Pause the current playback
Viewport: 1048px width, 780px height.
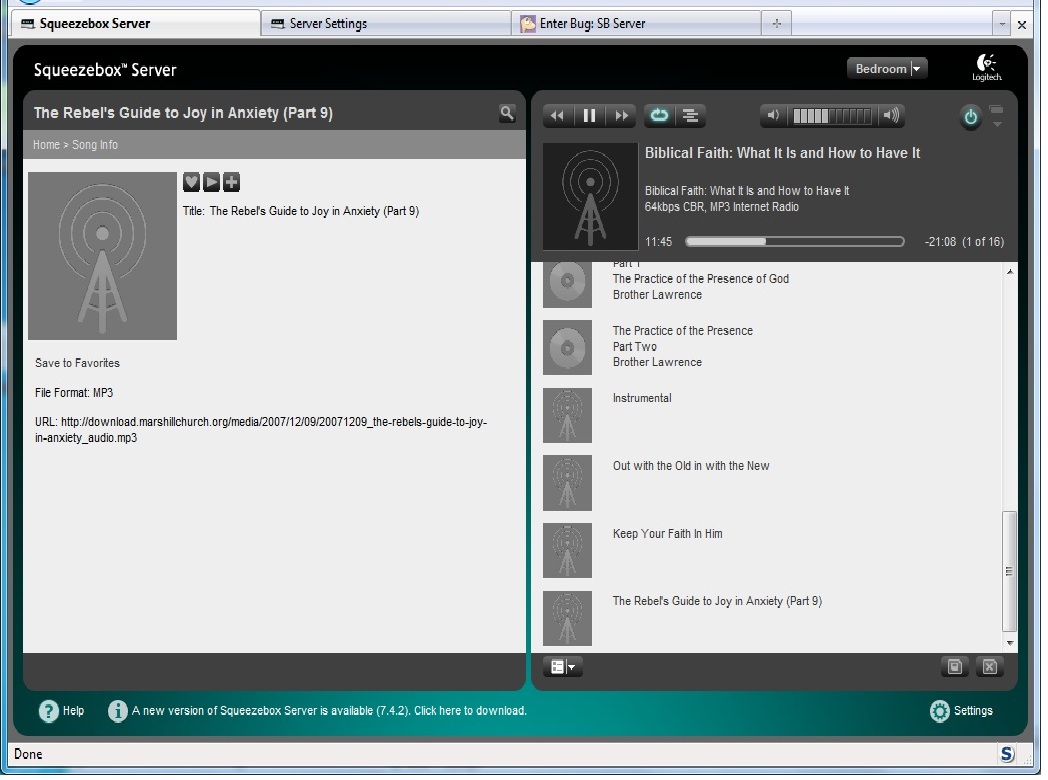click(589, 116)
